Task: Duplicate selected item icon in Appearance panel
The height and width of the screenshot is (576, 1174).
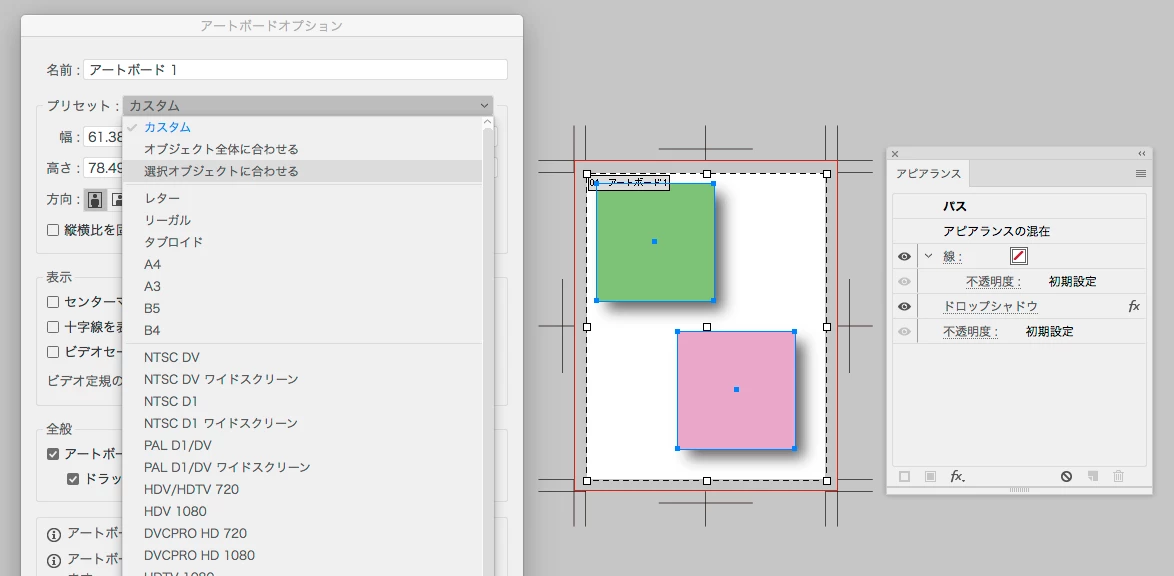Action: pyautogui.click(x=1092, y=476)
